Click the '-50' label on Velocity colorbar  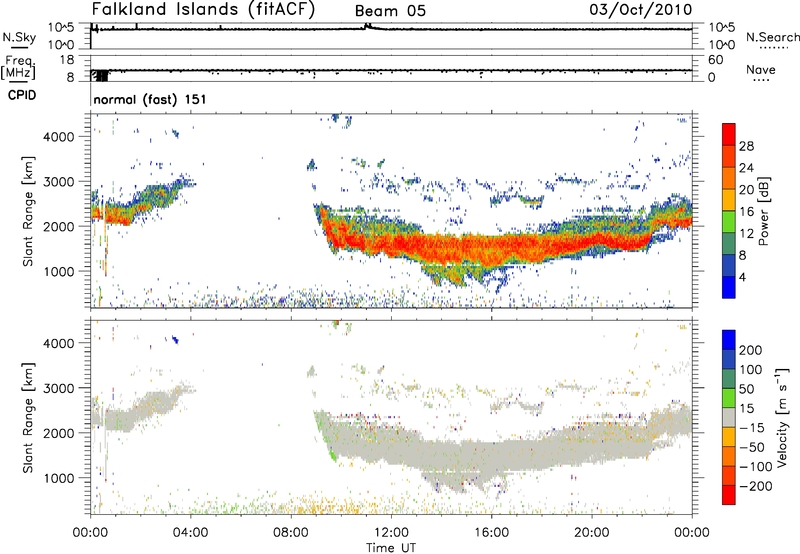coord(752,447)
